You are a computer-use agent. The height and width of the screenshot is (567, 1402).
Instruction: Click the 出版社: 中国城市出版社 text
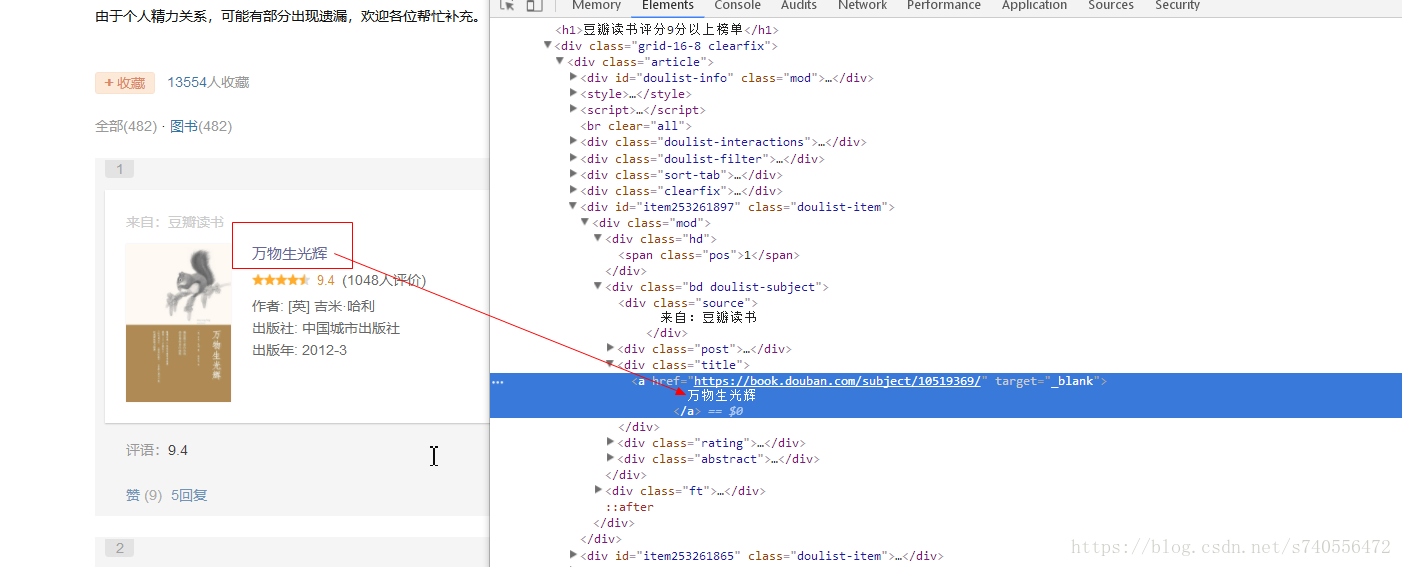[326, 328]
